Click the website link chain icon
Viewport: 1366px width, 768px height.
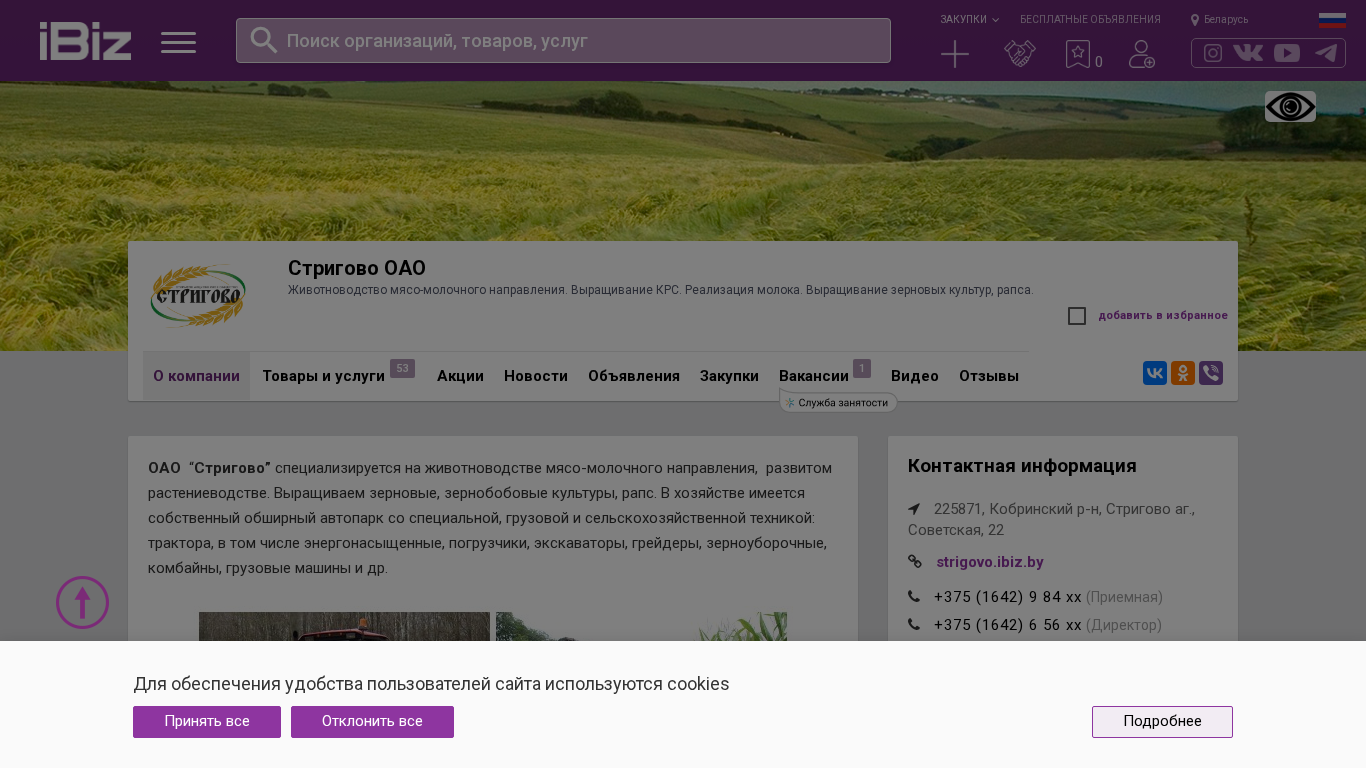(915, 562)
